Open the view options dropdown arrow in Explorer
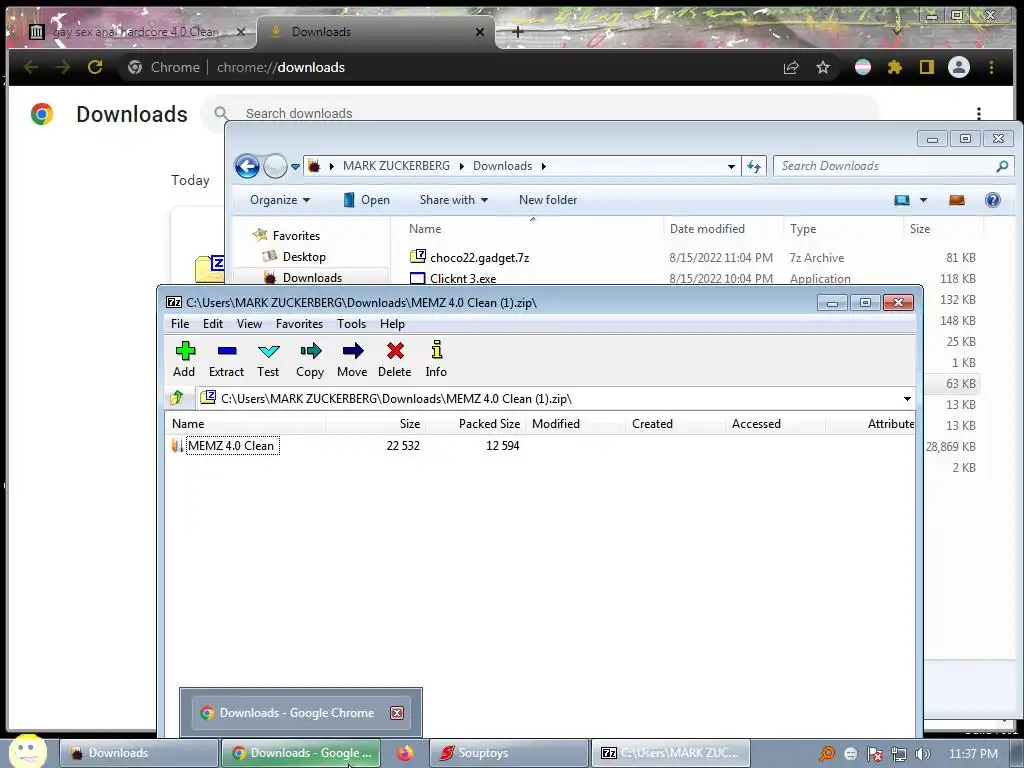The image size is (1024, 768). pyautogui.click(x=923, y=200)
